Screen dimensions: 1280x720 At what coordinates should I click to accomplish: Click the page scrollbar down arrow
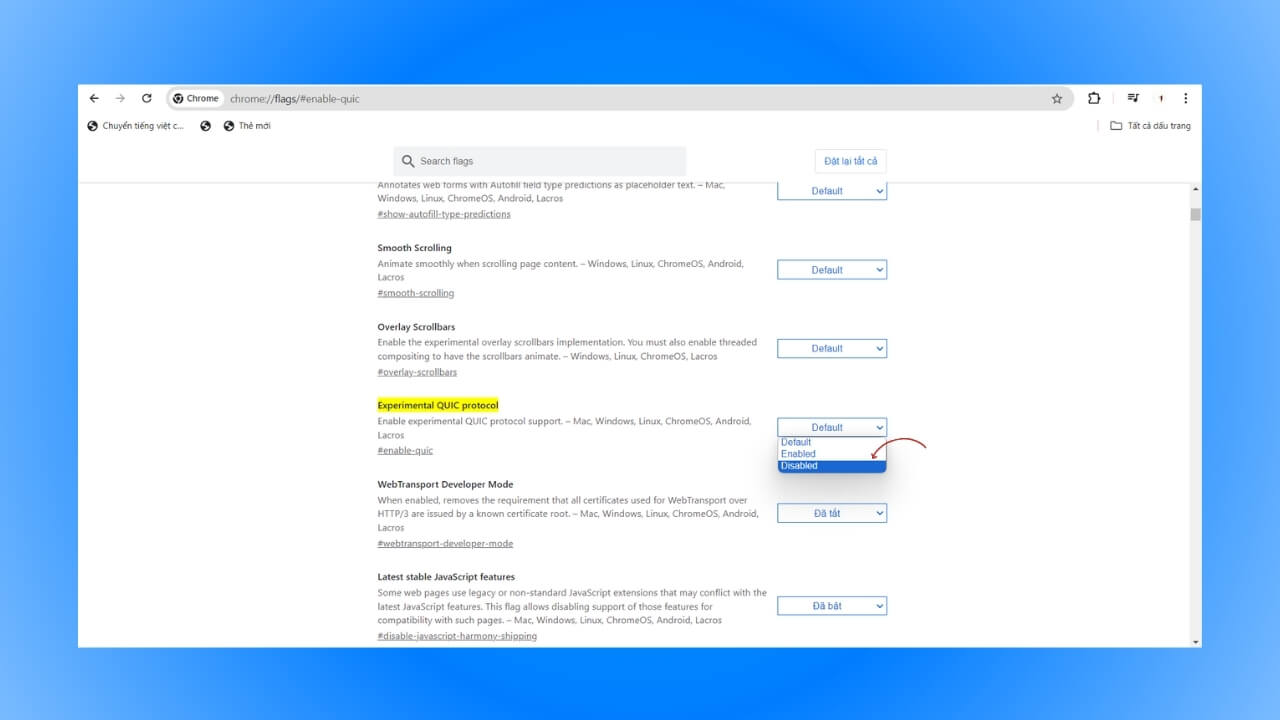click(x=1195, y=641)
